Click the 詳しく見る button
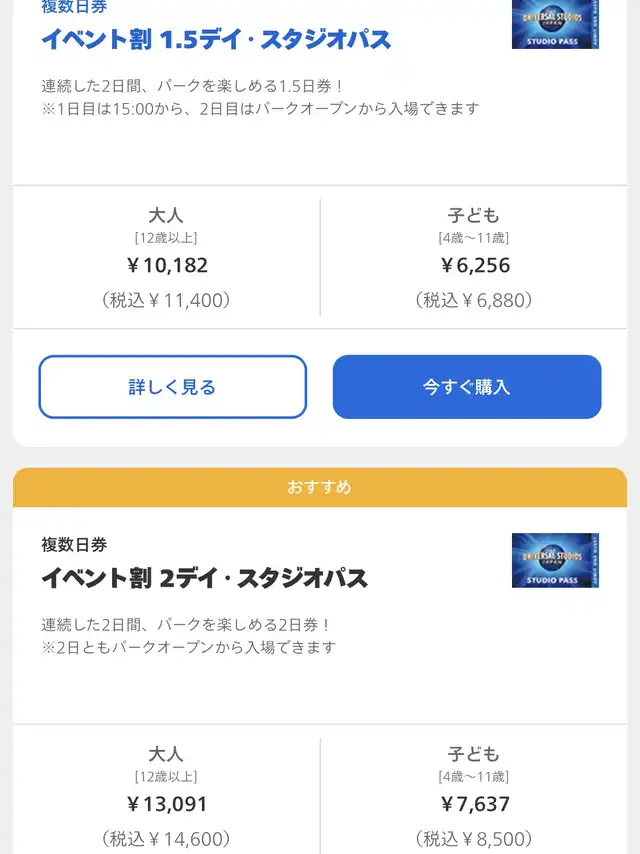The width and height of the screenshot is (640, 854). 173,387
